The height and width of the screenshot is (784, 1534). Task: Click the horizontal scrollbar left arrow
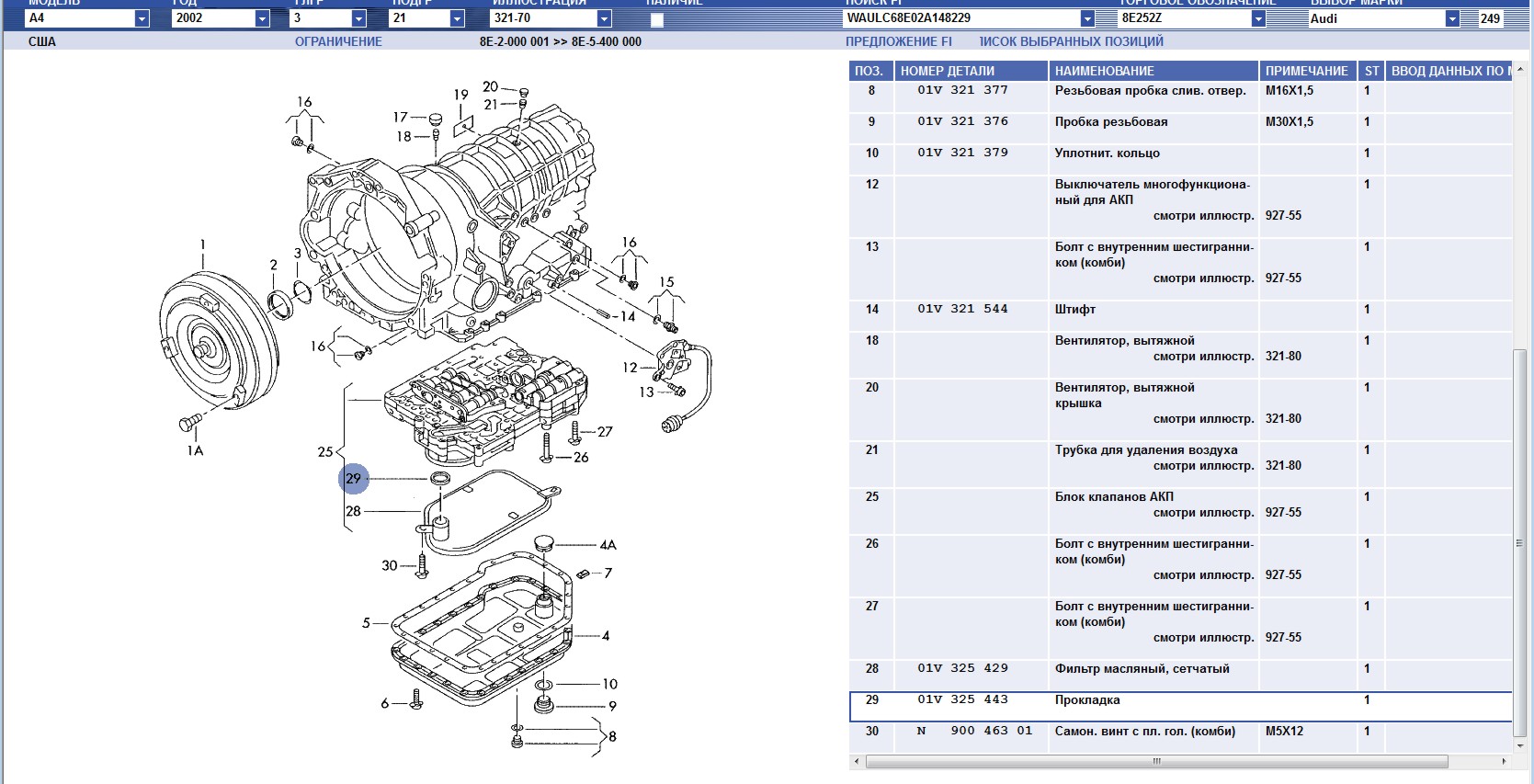(x=857, y=761)
